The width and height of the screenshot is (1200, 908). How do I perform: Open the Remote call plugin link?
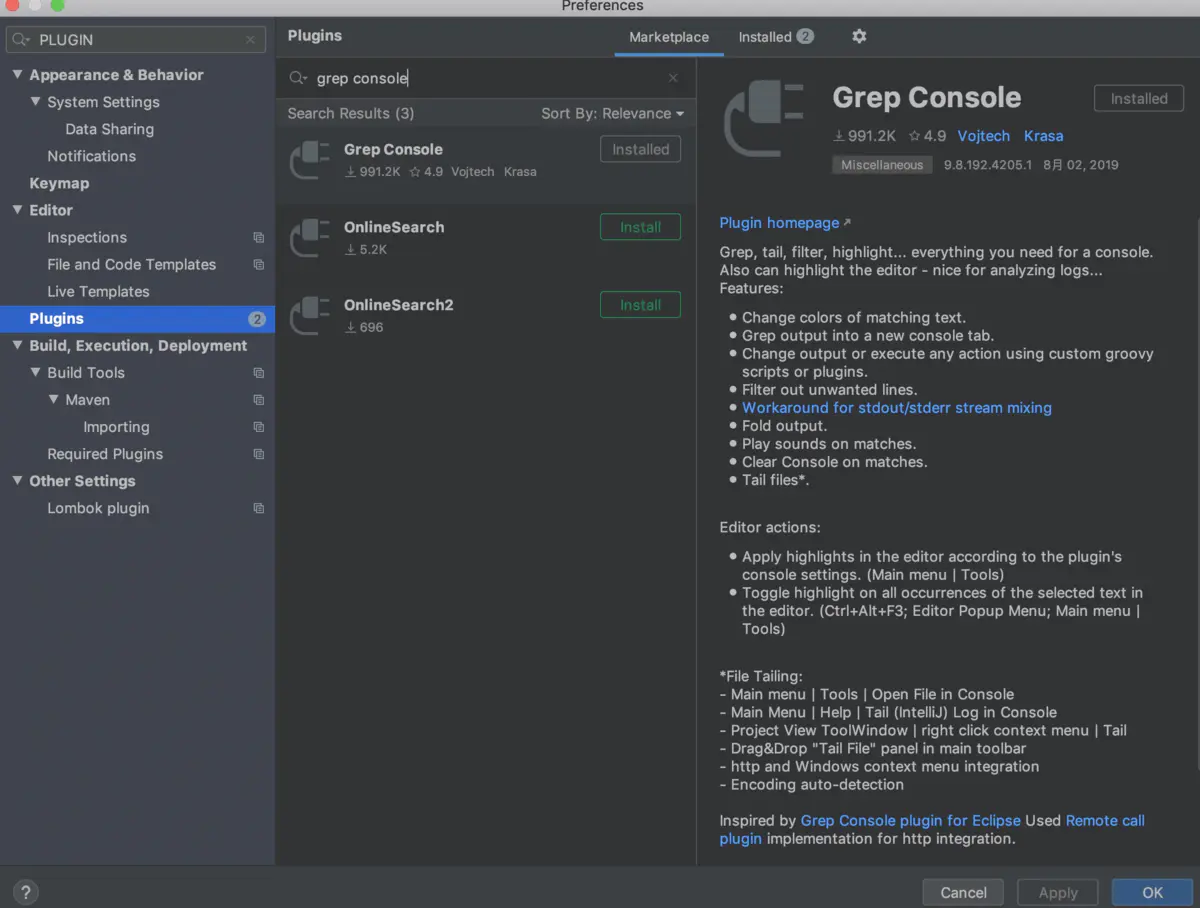pyautogui.click(x=1105, y=821)
